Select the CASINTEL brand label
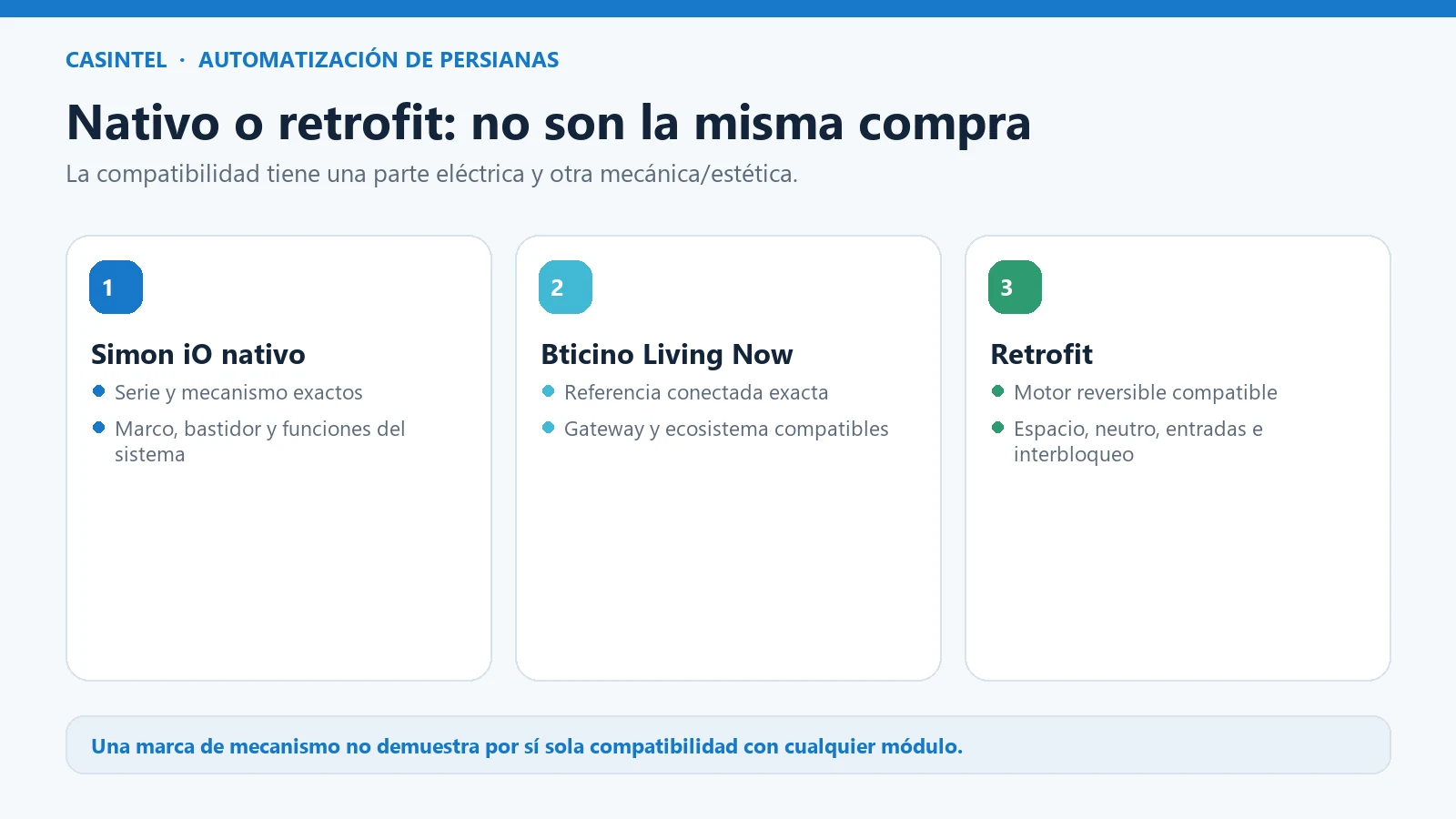The height and width of the screenshot is (819, 1456). (116, 60)
